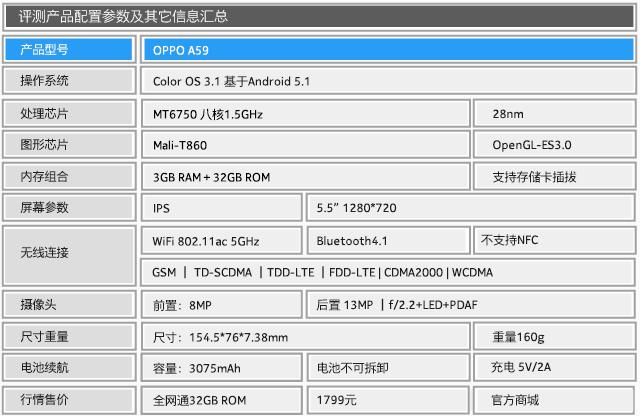Click the "容量: 3075mAh" battery cell
Viewport: 640px width, 416px height.
tap(222, 367)
